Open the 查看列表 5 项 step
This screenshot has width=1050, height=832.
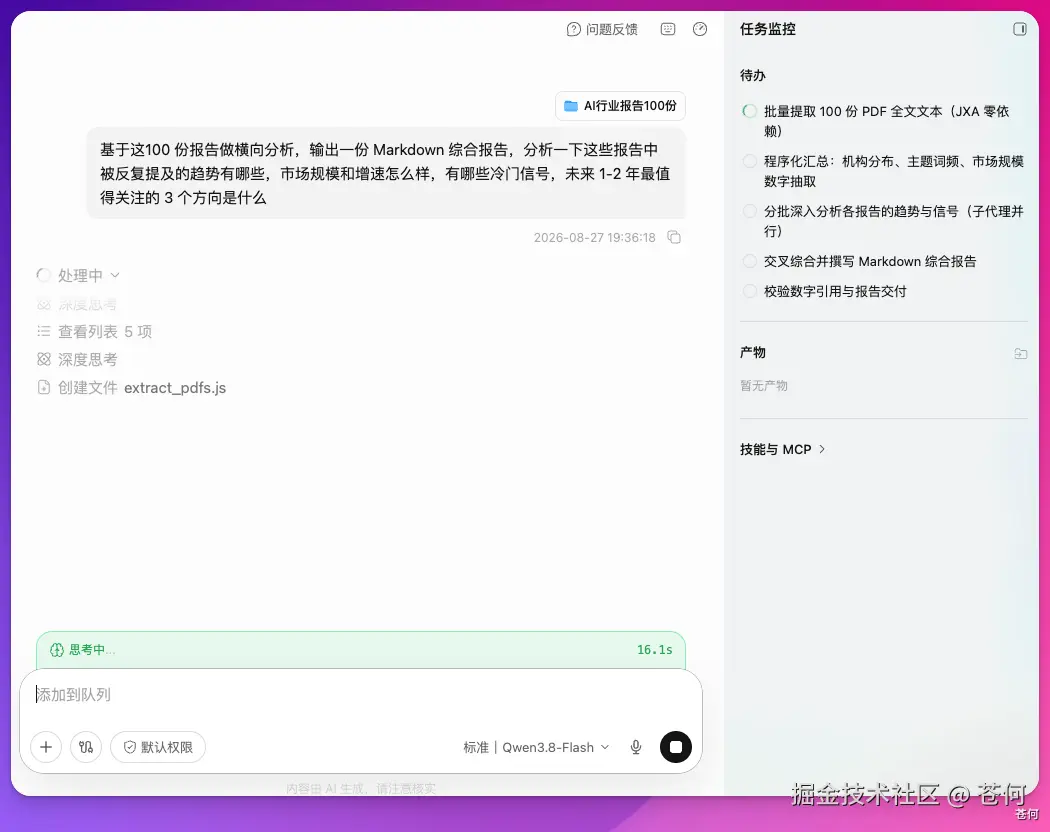94,332
